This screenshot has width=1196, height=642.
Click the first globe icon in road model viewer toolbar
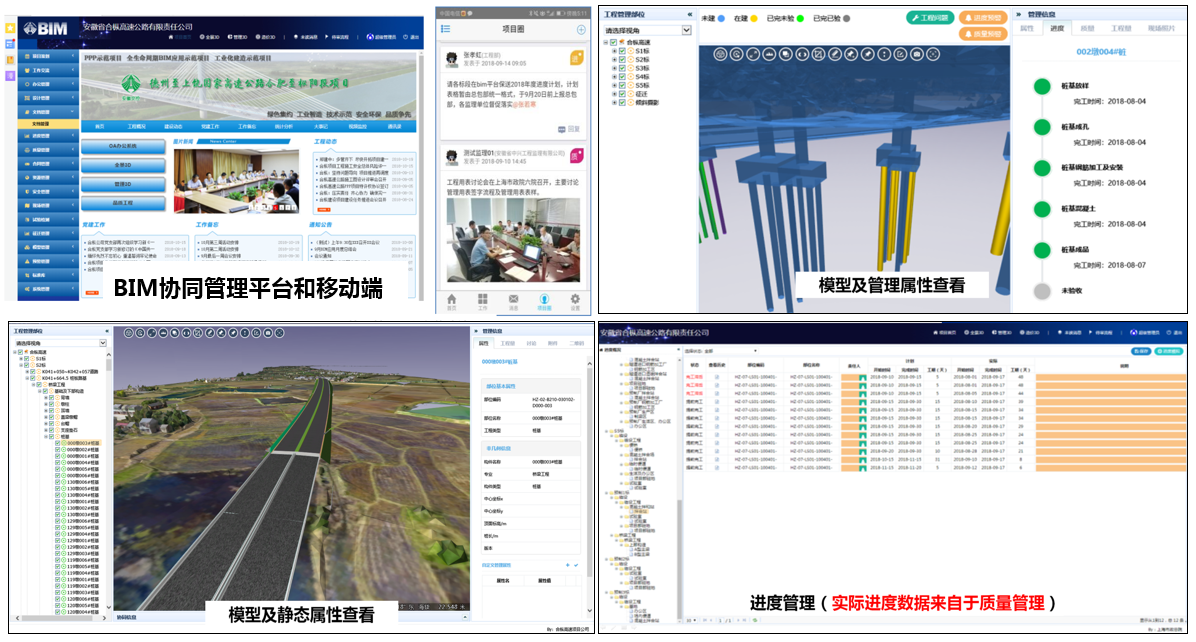pos(129,333)
